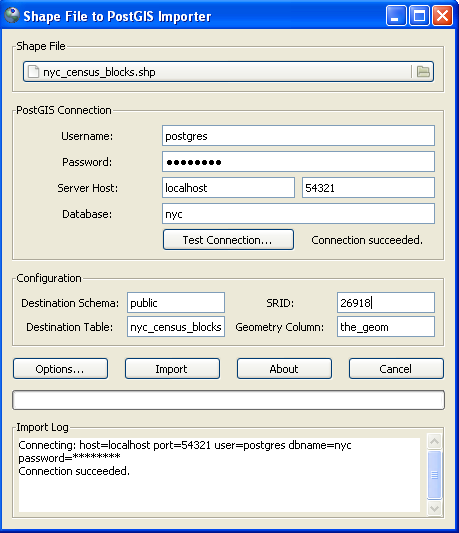The width and height of the screenshot is (459, 533).
Task: Click the 'Username:' label
Action: click(87, 136)
